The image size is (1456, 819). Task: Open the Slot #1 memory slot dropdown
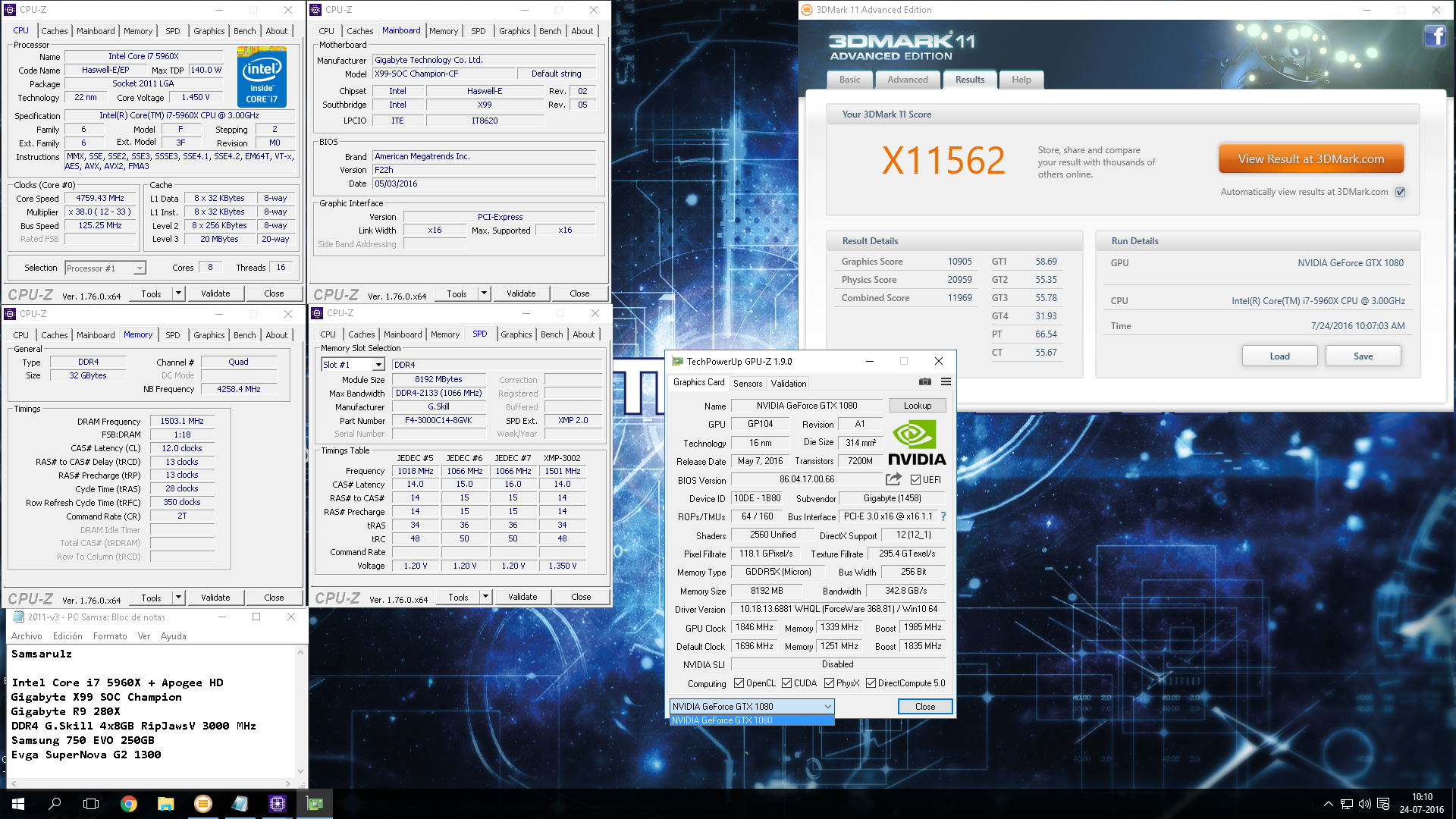coord(353,365)
